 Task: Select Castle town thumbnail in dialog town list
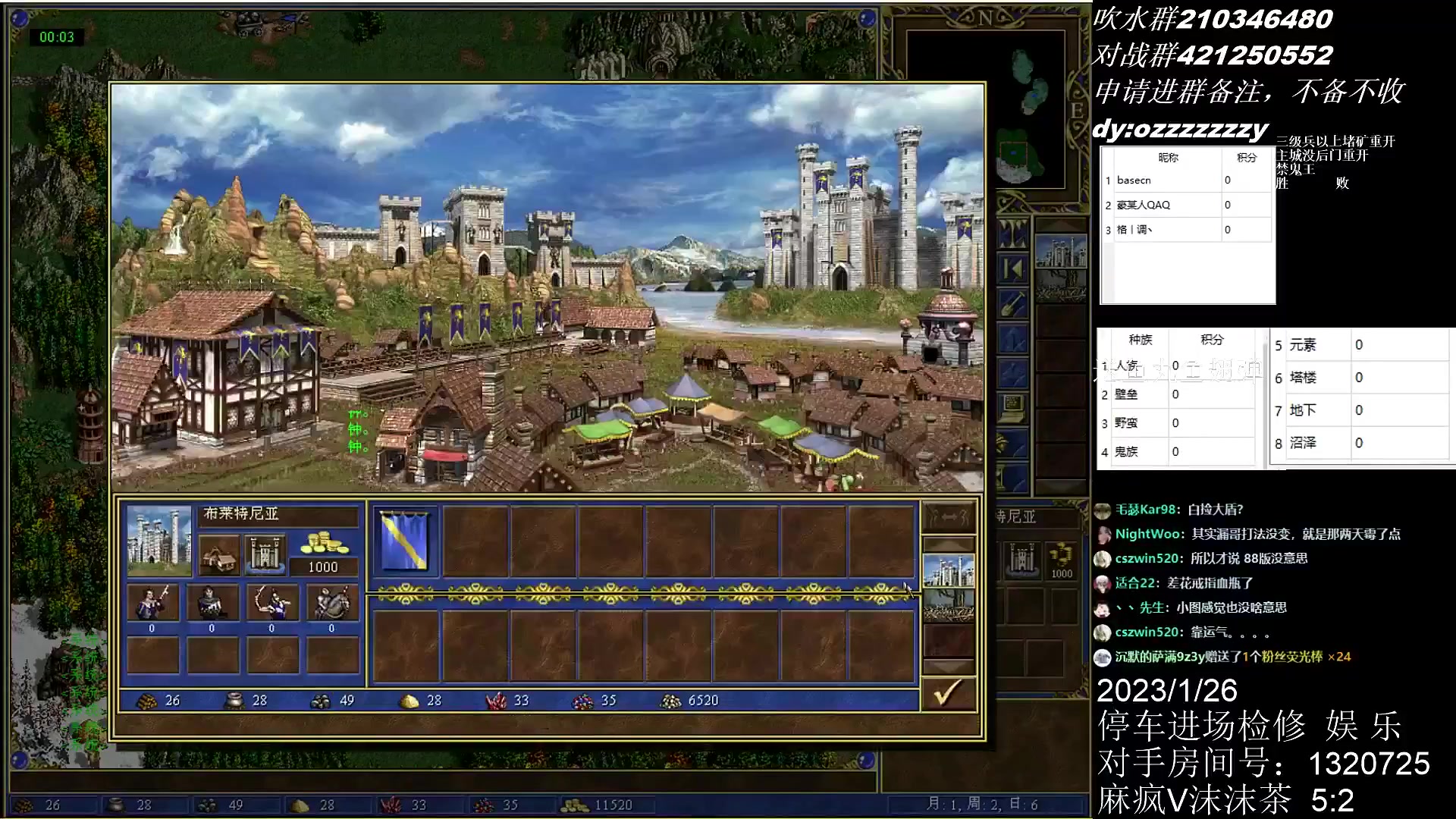click(x=948, y=571)
